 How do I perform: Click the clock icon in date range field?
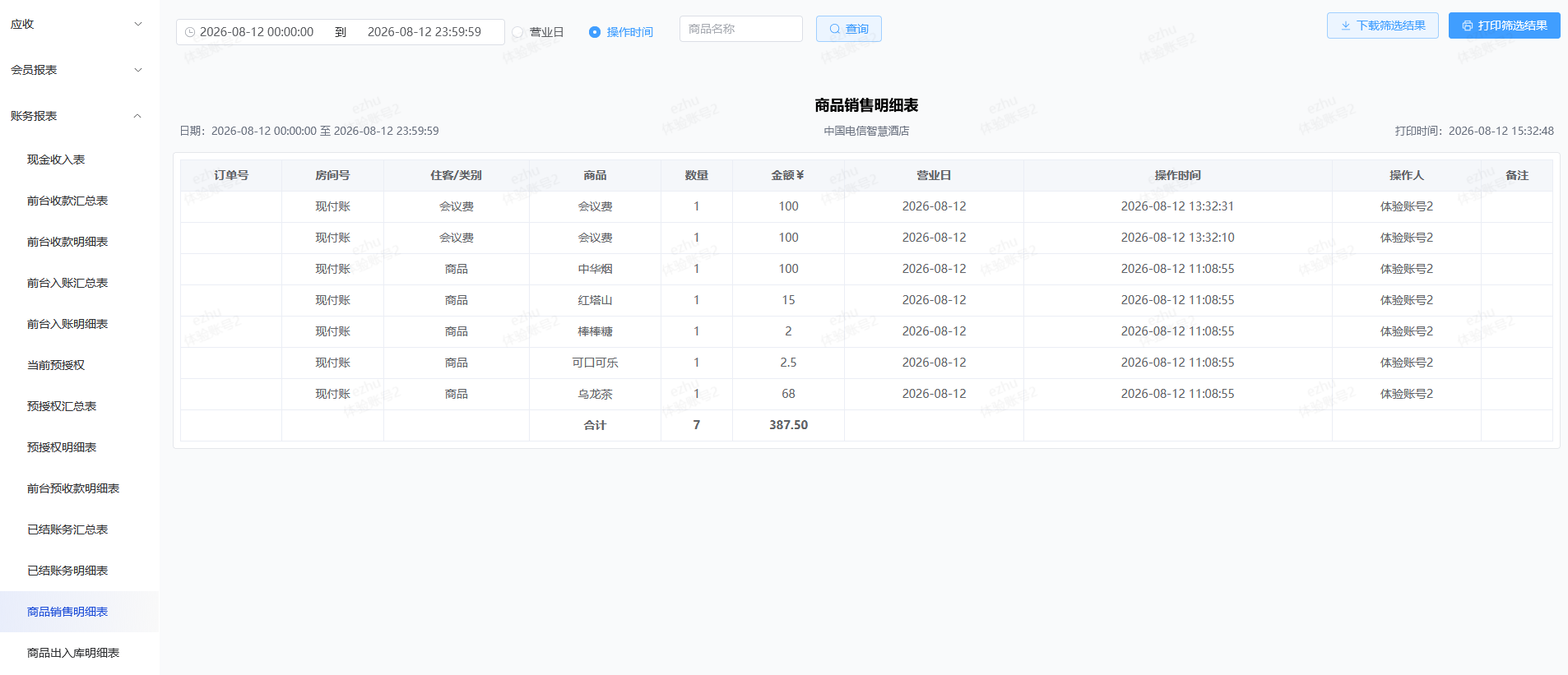tap(190, 32)
